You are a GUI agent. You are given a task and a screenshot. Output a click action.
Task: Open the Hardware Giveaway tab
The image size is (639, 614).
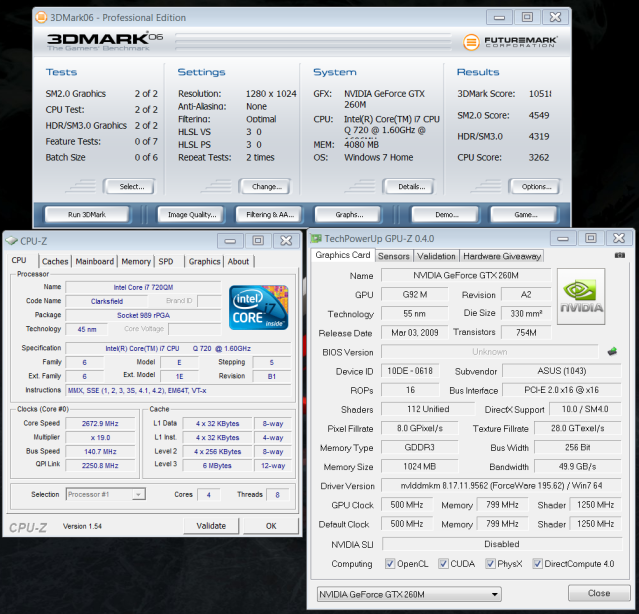[x=502, y=256]
